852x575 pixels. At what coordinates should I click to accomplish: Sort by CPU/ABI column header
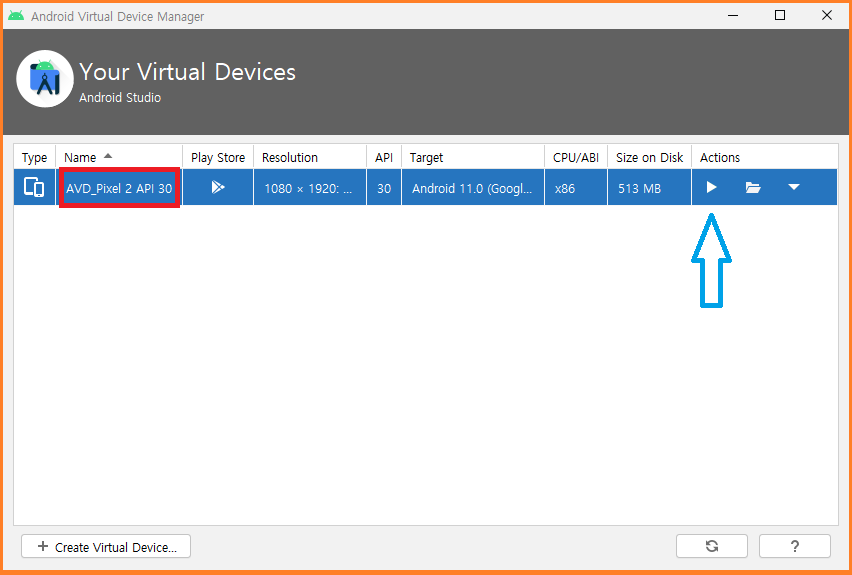(575, 157)
